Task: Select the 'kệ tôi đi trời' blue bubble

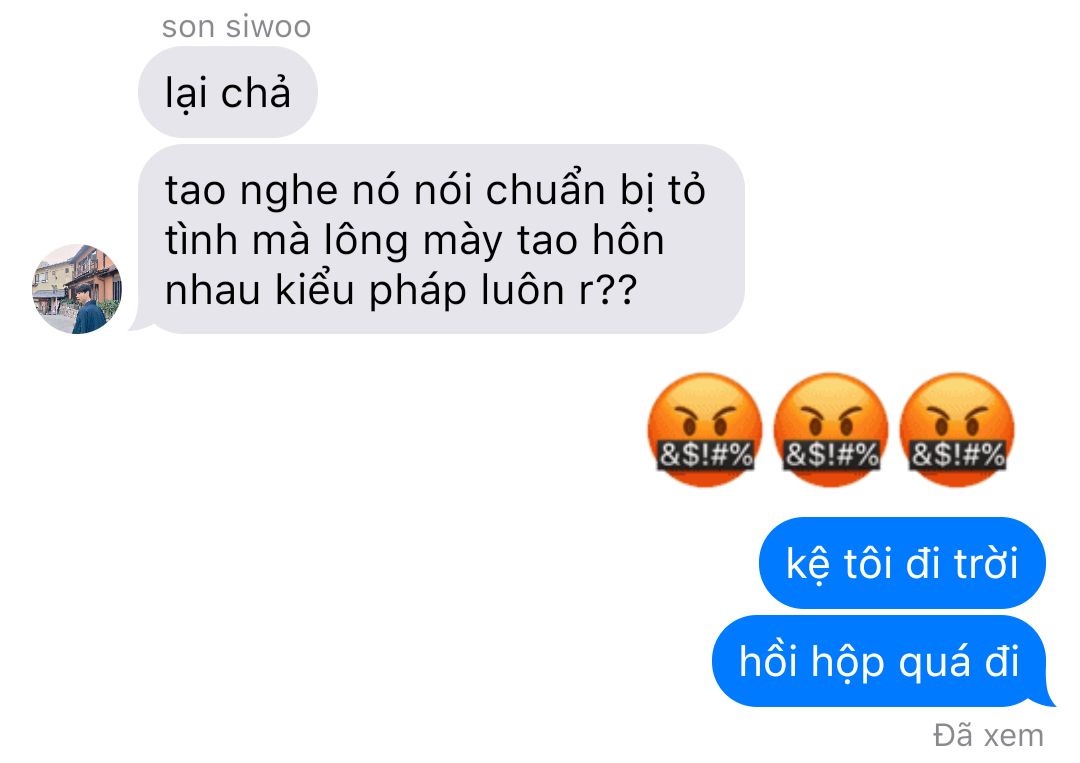Action: (x=902, y=563)
